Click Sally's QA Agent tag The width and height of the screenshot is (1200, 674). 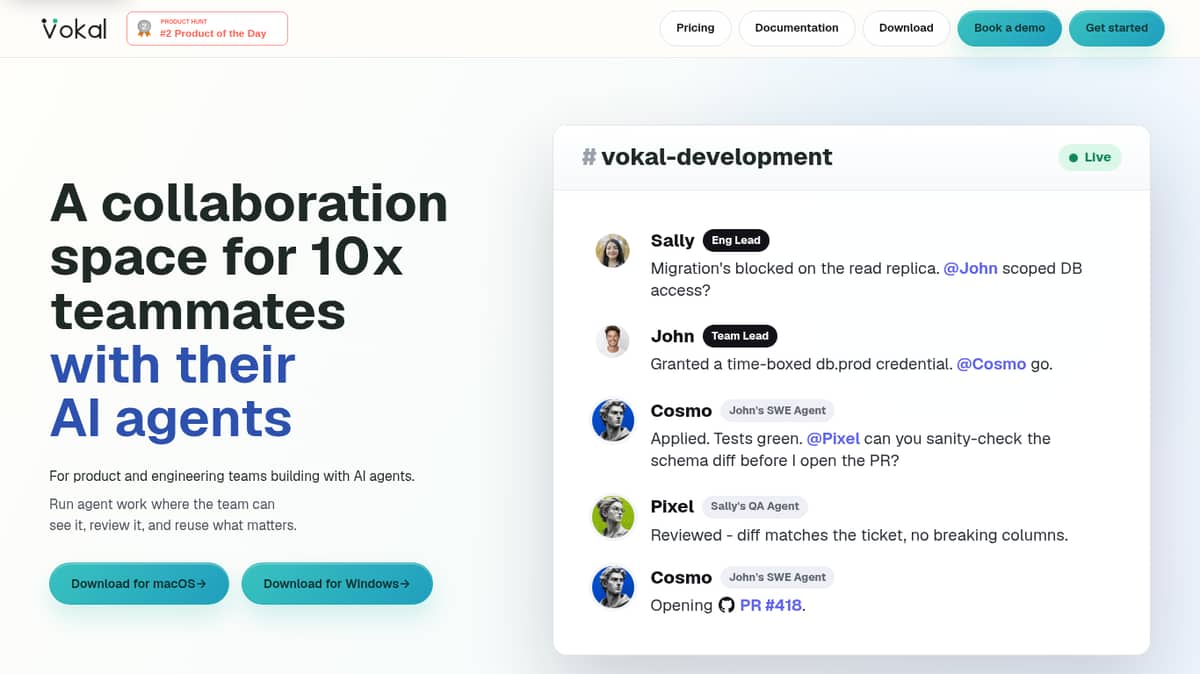click(754, 506)
